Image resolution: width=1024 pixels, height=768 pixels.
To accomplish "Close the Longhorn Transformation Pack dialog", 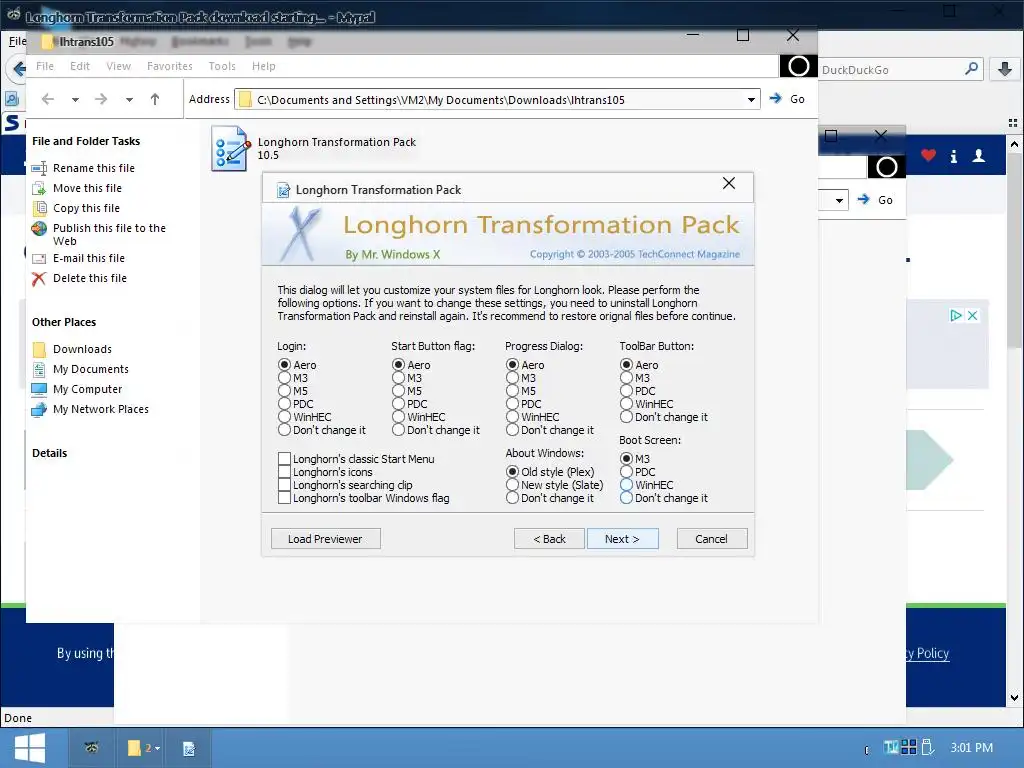I will 729,184.
